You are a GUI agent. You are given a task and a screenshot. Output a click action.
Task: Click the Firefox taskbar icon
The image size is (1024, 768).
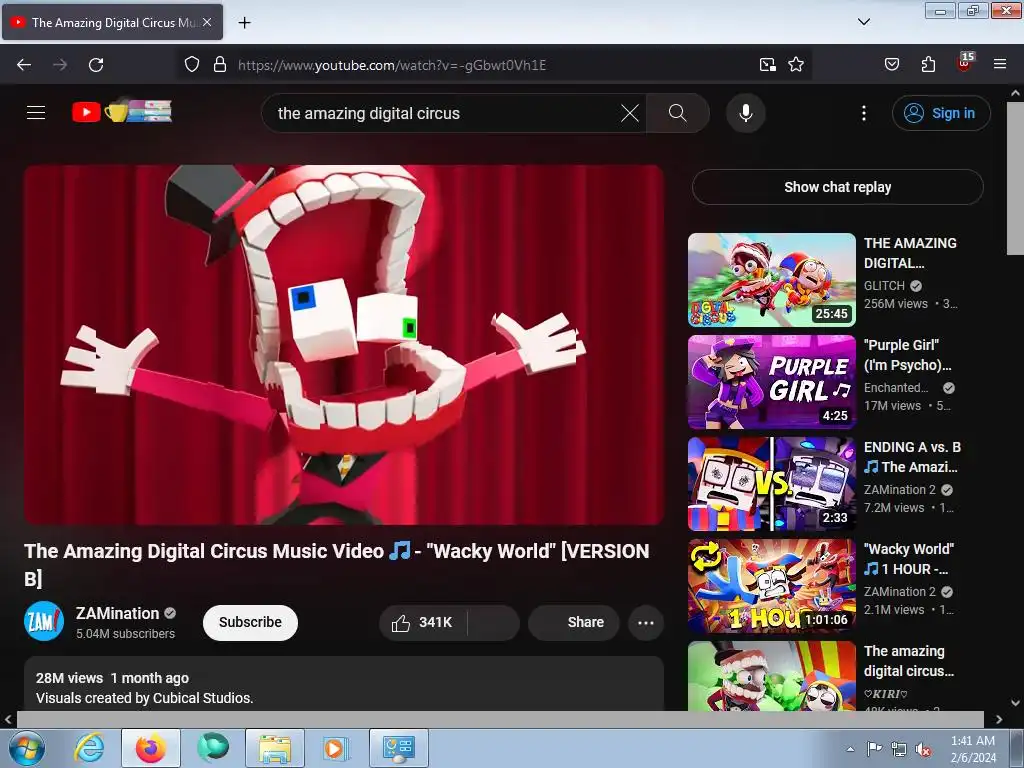pyautogui.click(x=151, y=748)
